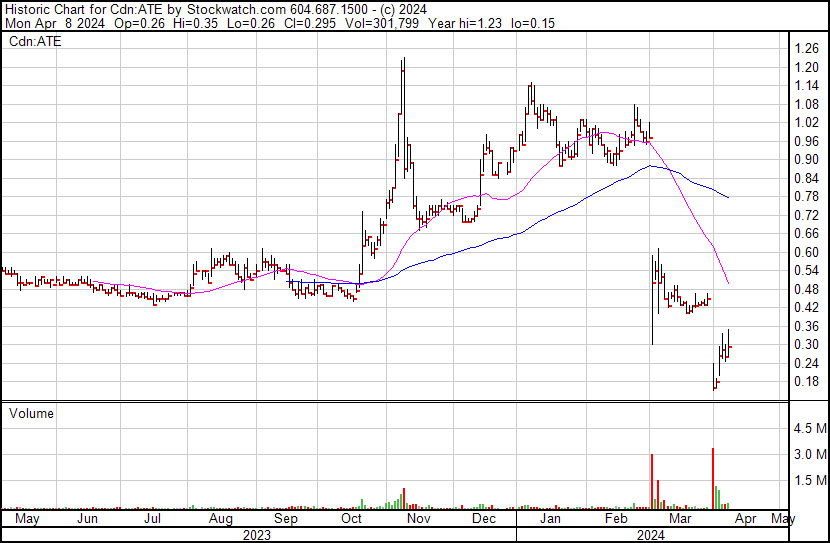Click the 2023 year label
This screenshot has width=830, height=543.
[258, 534]
